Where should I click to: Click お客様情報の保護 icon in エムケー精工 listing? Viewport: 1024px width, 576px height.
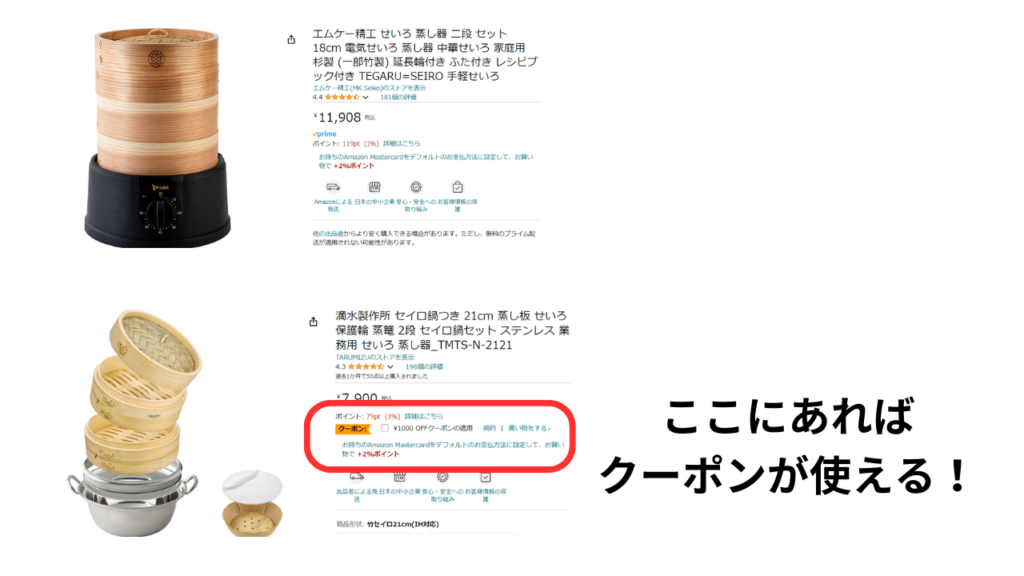tap(457, 187)
